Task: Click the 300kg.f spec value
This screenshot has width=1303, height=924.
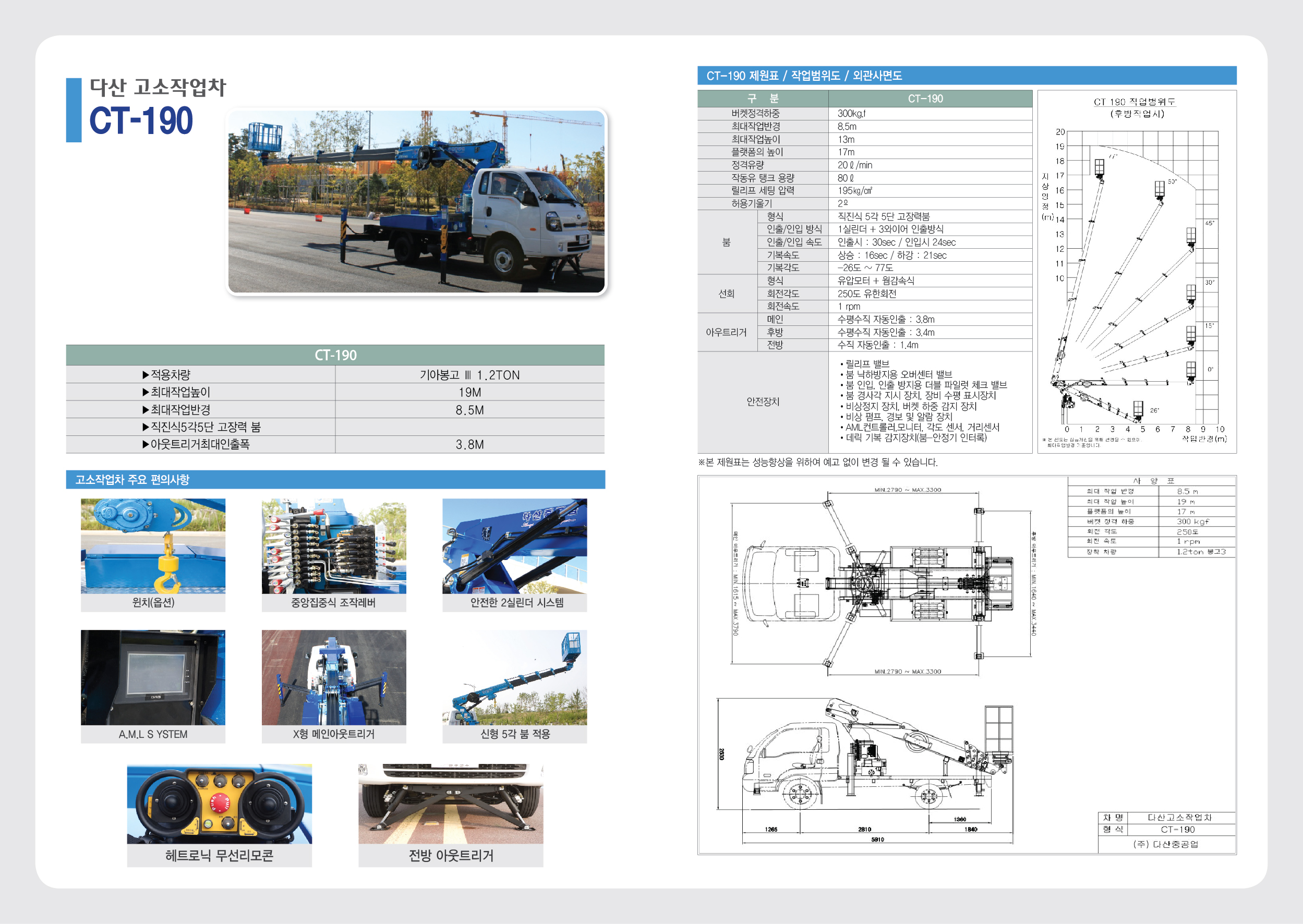Action: [851, 113]
